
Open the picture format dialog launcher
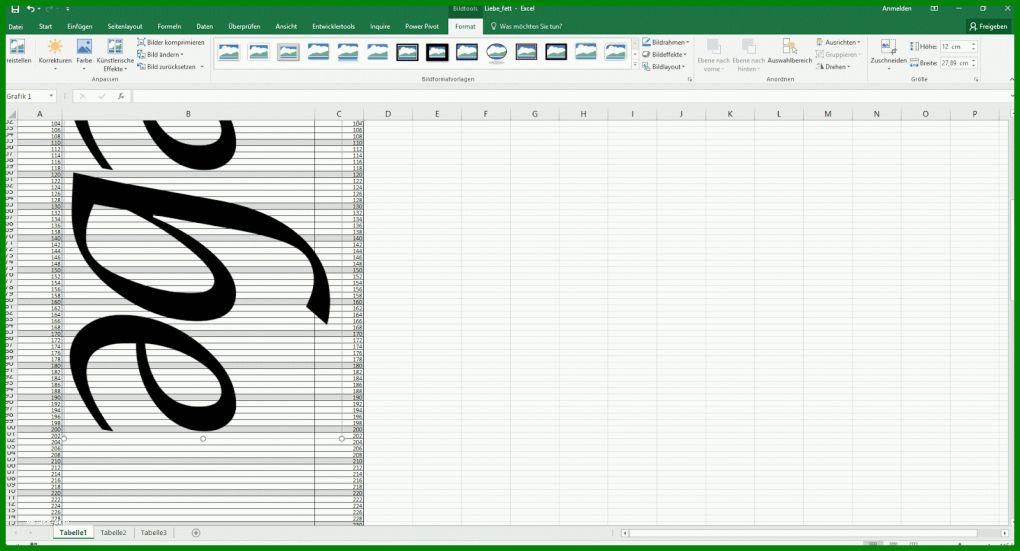tap(690, 79)
